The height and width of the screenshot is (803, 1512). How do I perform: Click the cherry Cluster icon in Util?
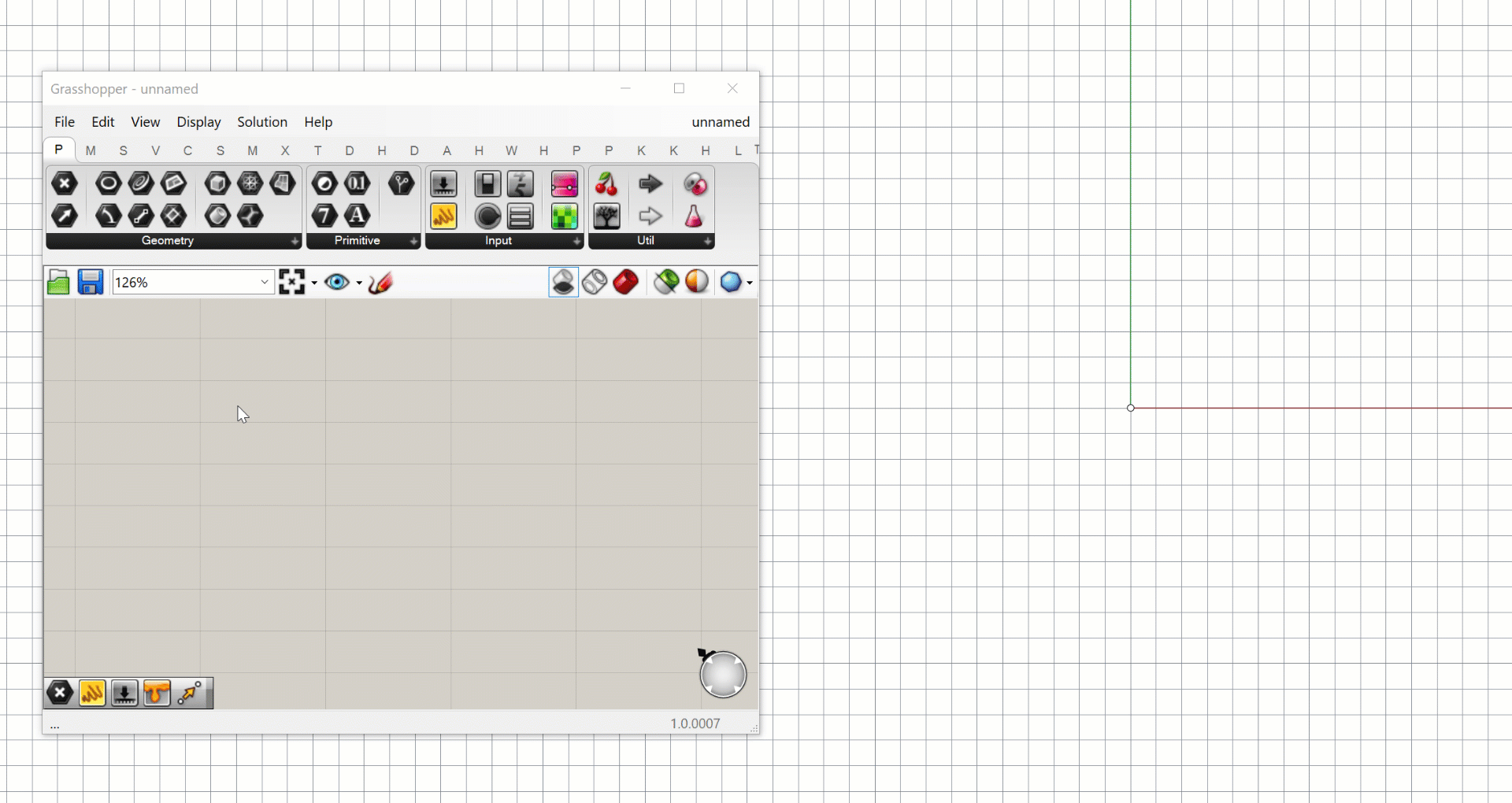(x=606, y=184)
